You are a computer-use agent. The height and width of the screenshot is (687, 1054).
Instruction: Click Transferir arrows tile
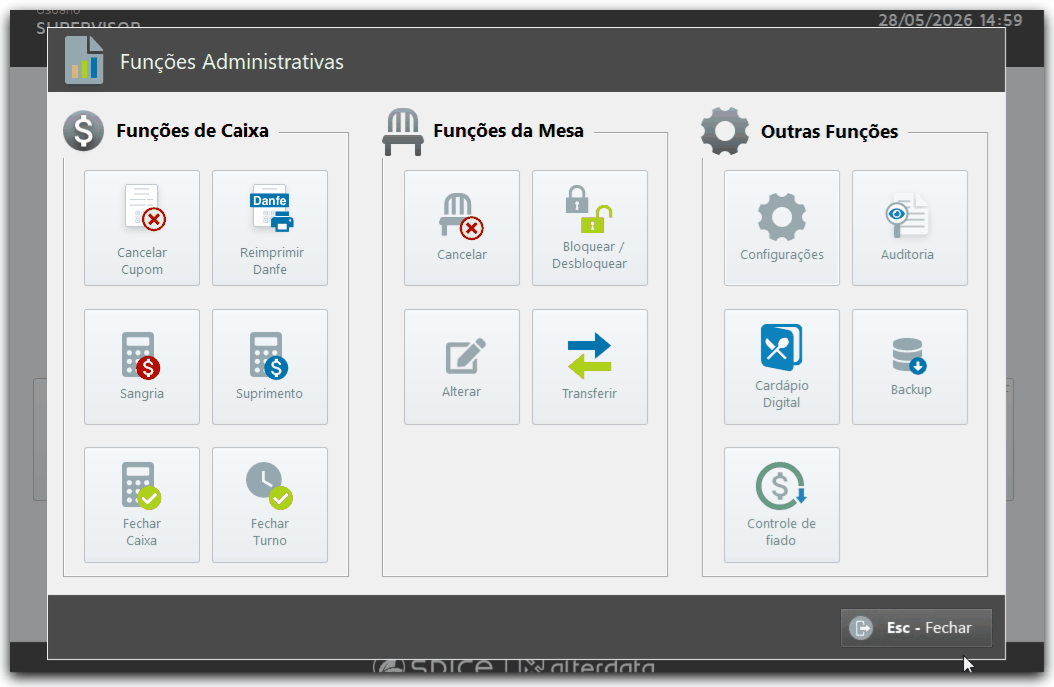tap(590, 367)
